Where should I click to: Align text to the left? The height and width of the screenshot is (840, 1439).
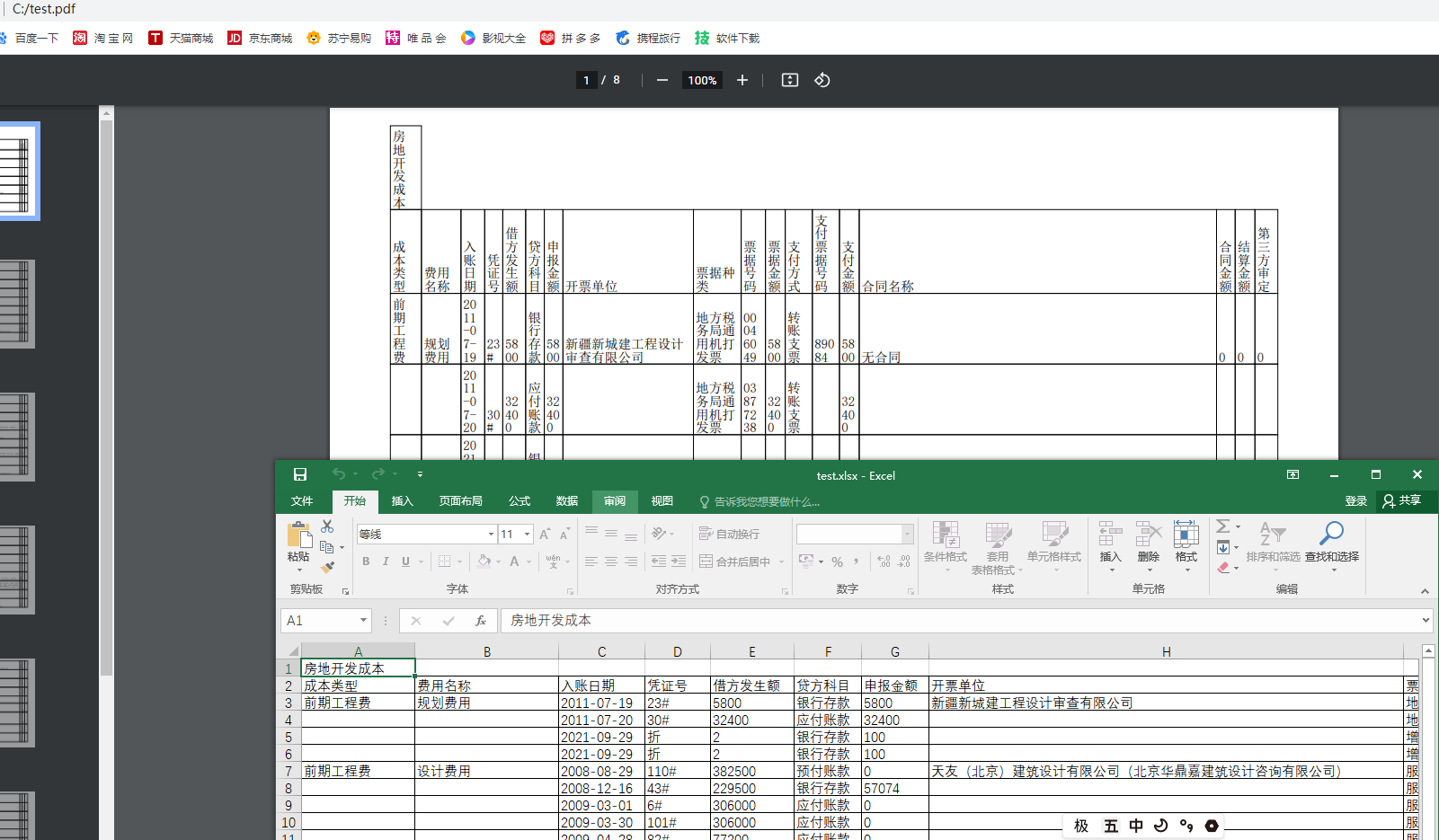click(x=591, y=561)
